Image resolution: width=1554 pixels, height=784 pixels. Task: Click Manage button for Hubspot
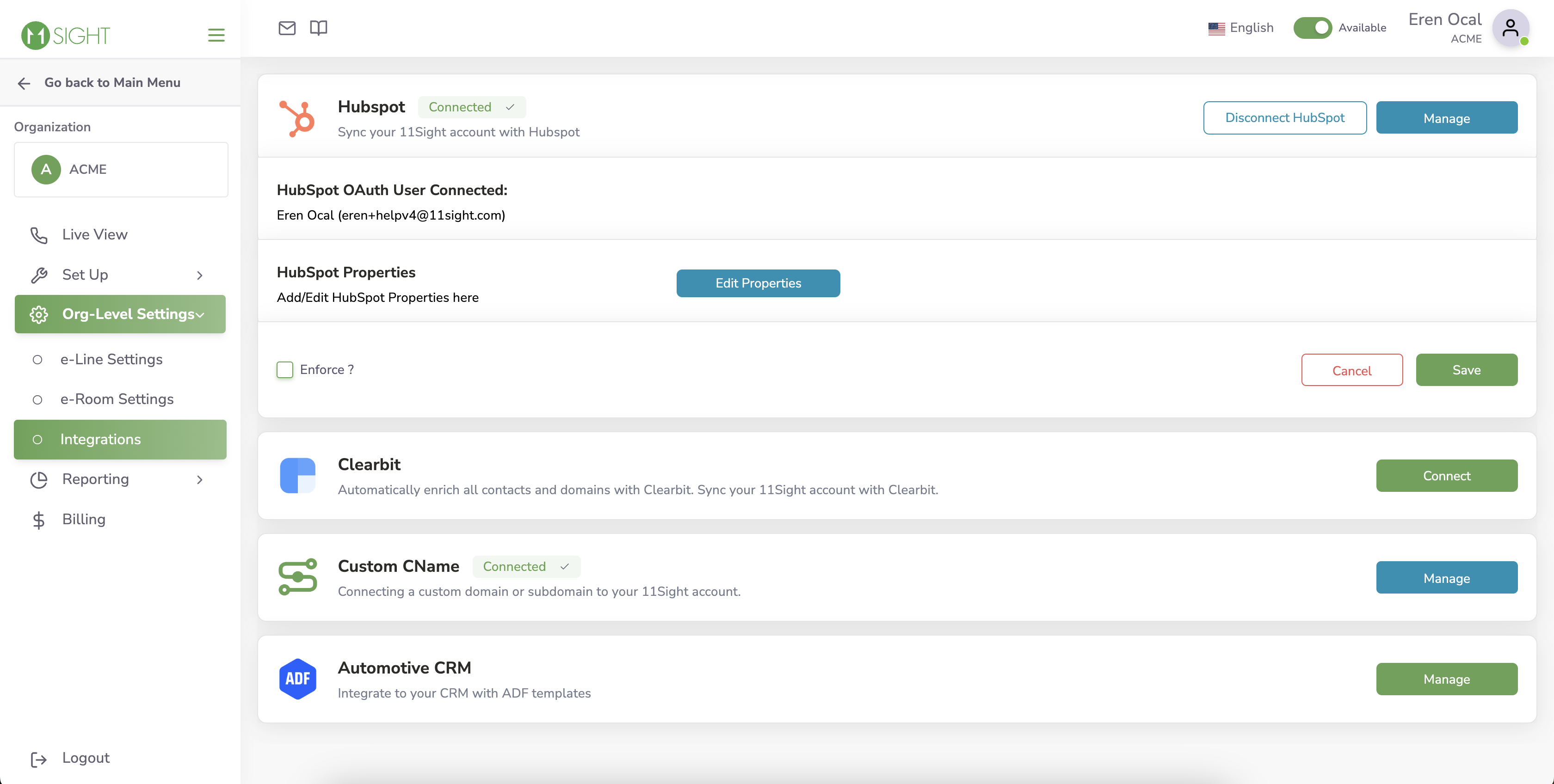pos(1446,117)
